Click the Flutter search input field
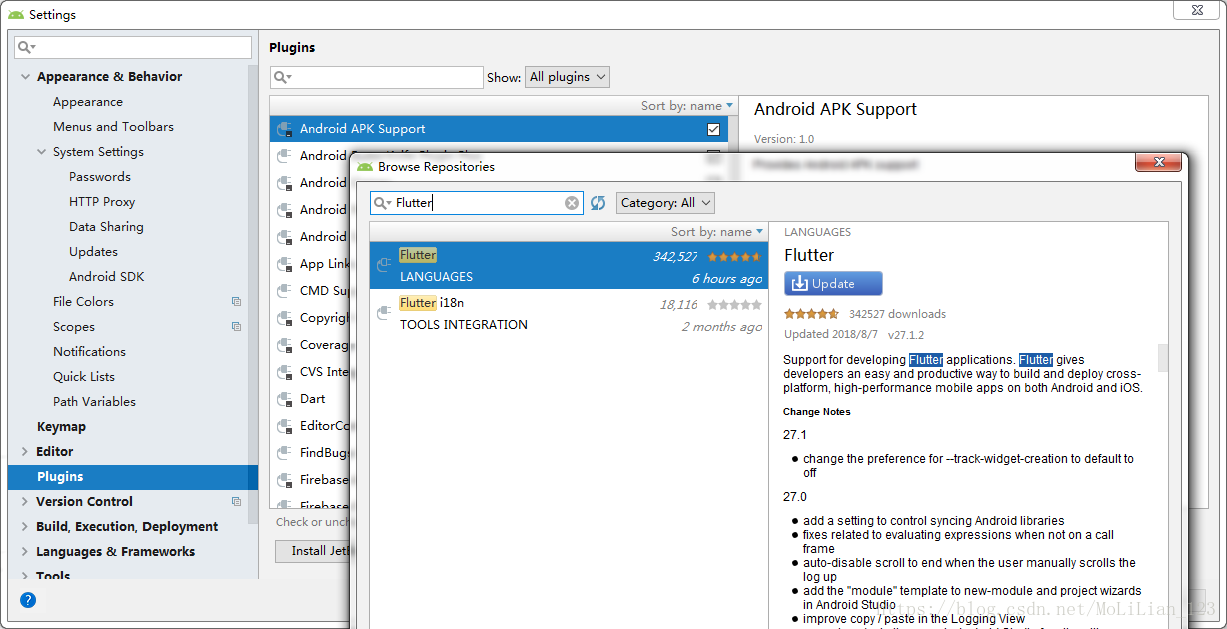Screen dimensions: 1227x629 477,203
